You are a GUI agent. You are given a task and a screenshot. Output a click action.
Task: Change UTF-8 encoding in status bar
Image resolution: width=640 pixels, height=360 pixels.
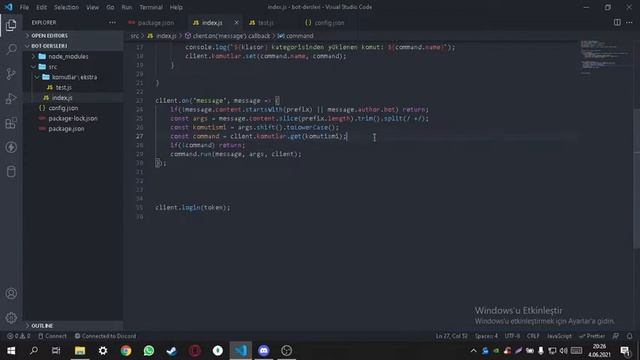pos(512,336)
